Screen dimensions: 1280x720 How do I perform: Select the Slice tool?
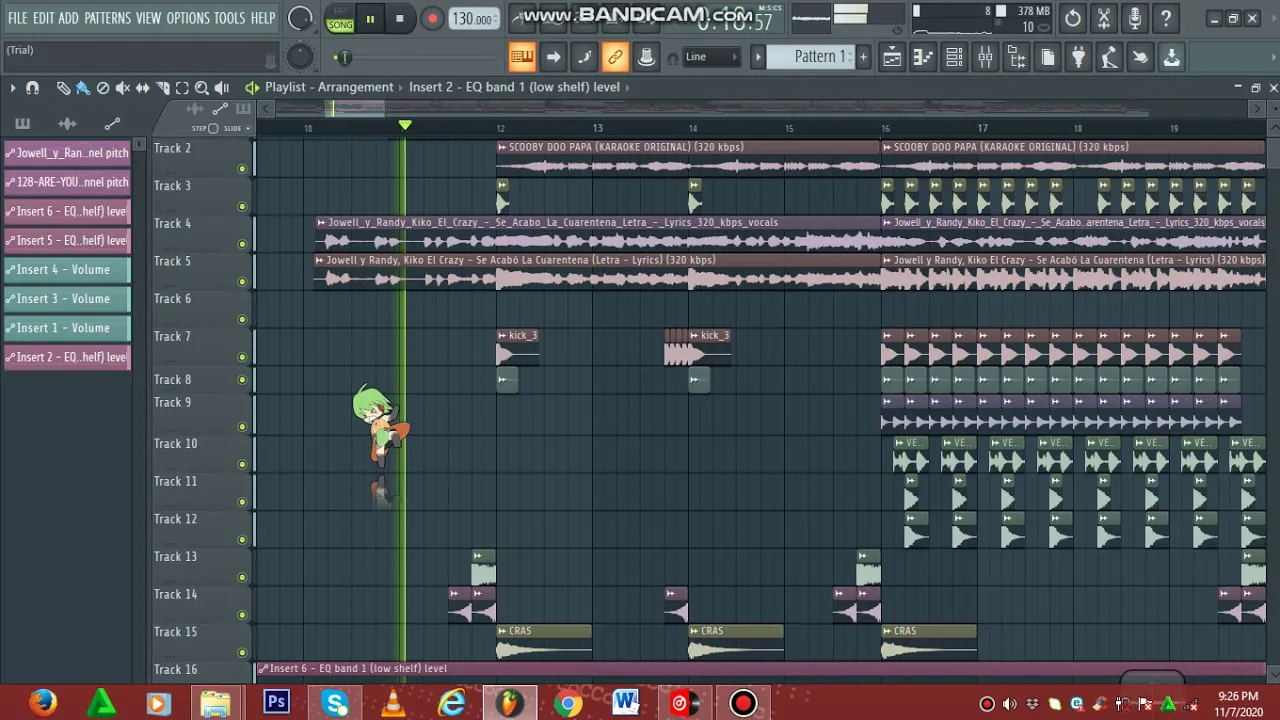[163, 88]
